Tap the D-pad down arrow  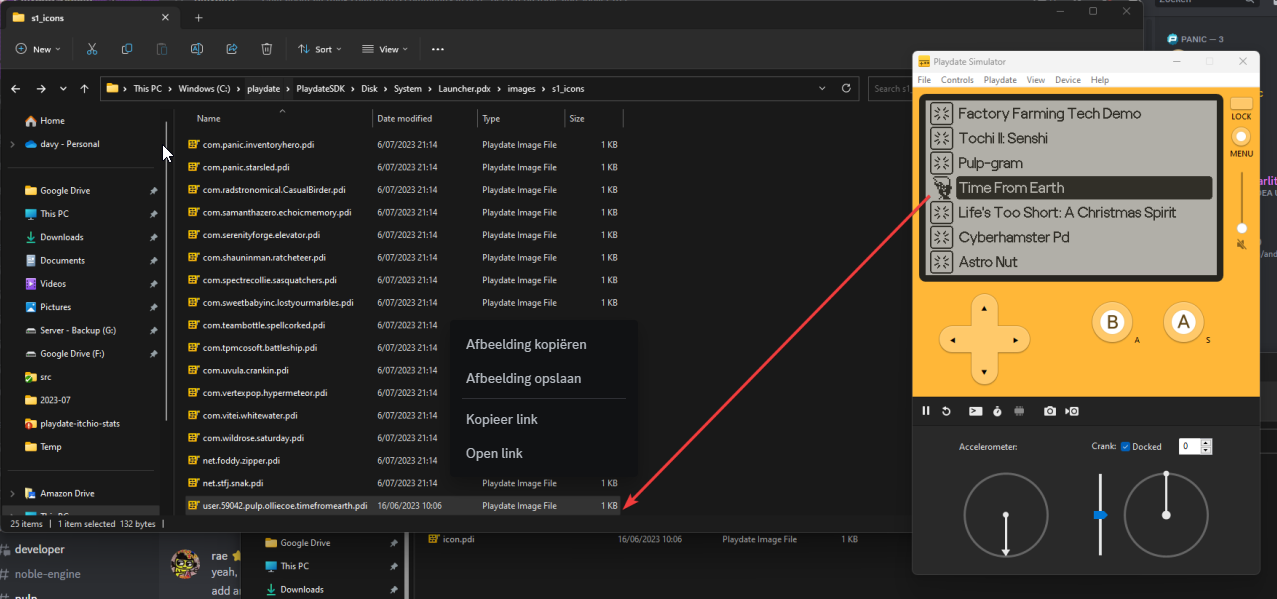coord(985,371)
